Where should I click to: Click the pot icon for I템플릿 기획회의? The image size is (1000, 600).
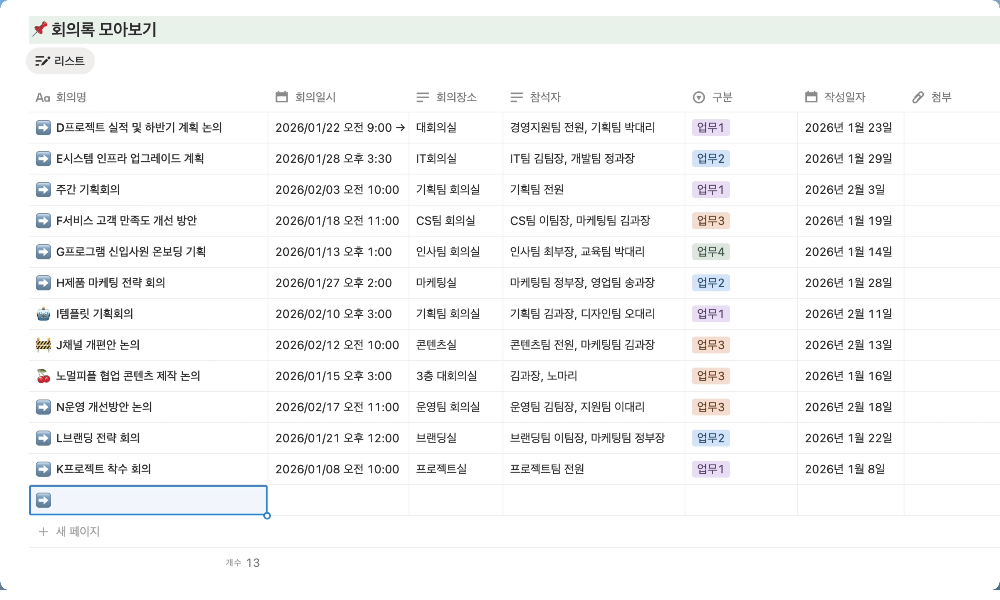click(x=43, y=314)
